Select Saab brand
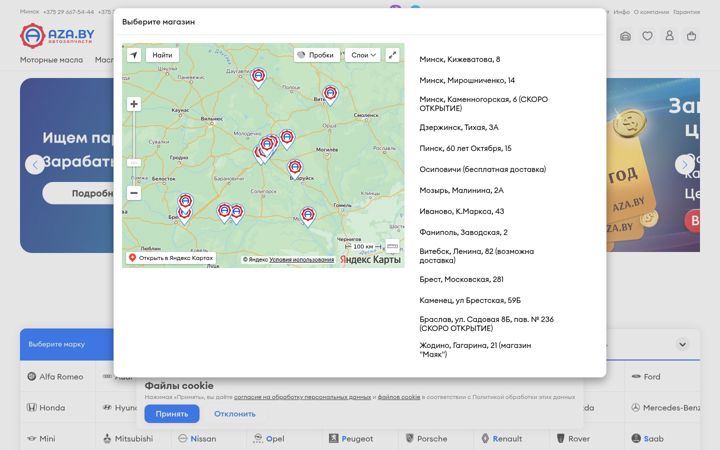The height and width of the screenshot is (450, 720). (x=648, y=439)
